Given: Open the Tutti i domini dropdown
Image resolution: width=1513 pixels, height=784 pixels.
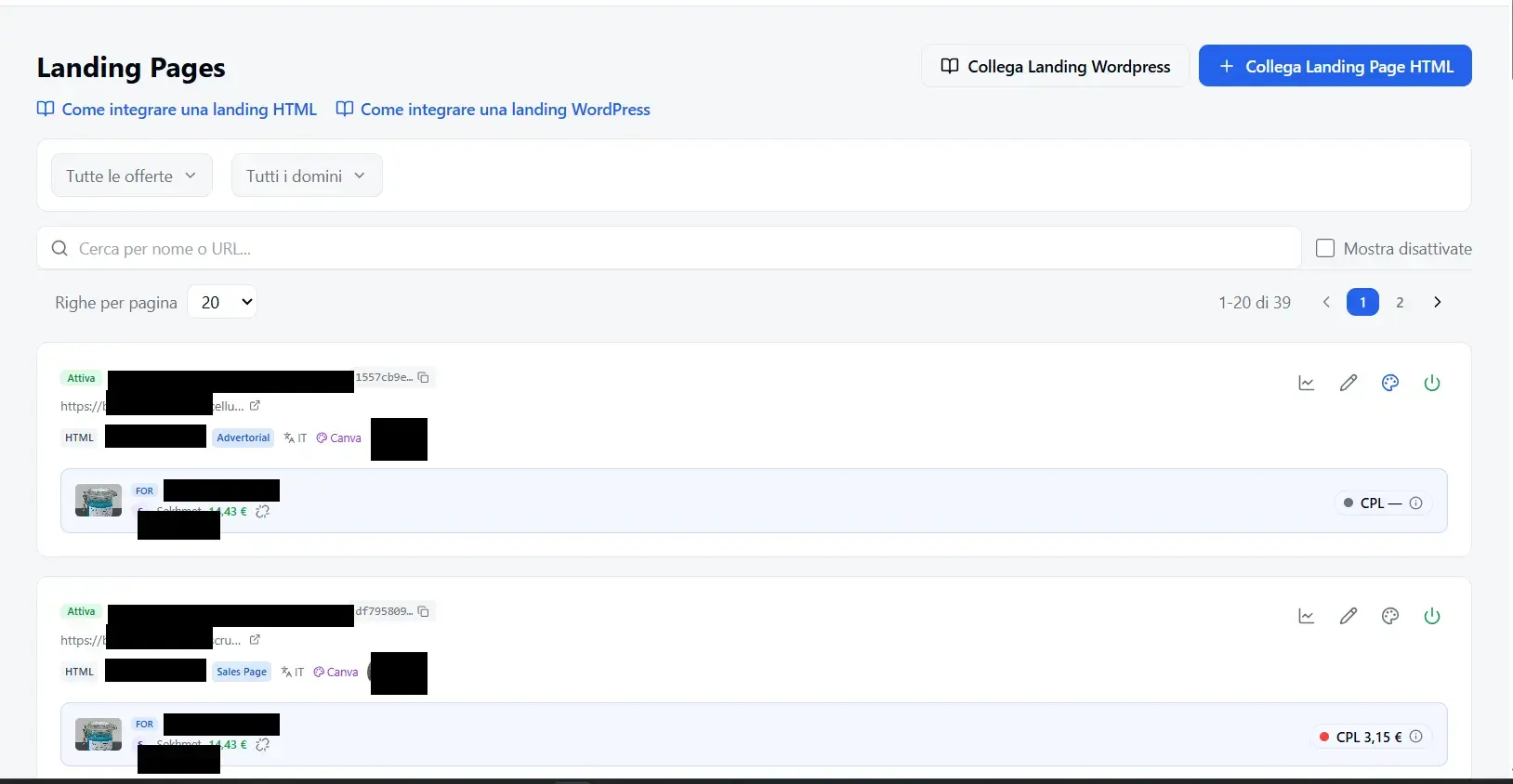Looking at the screenshot, I should click(307, 176).
